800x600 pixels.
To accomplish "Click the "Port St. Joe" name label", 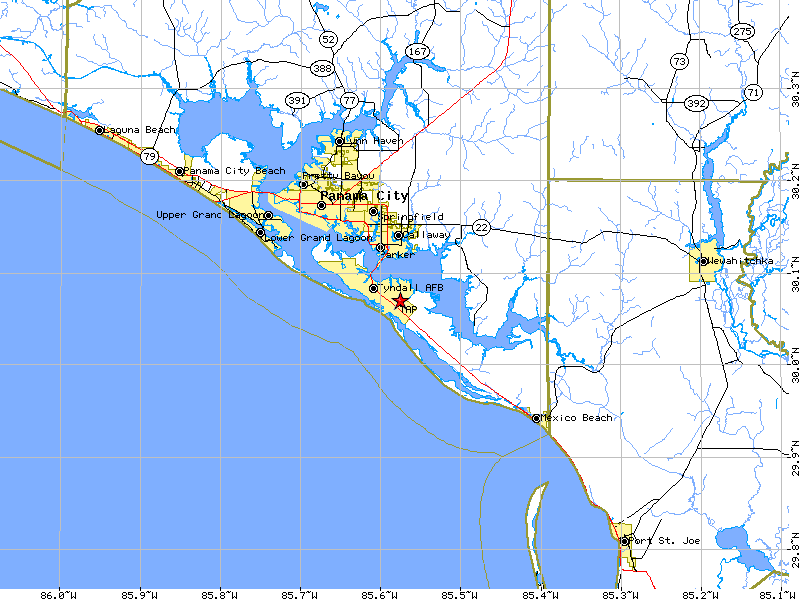I will click(x=665, y=540).
